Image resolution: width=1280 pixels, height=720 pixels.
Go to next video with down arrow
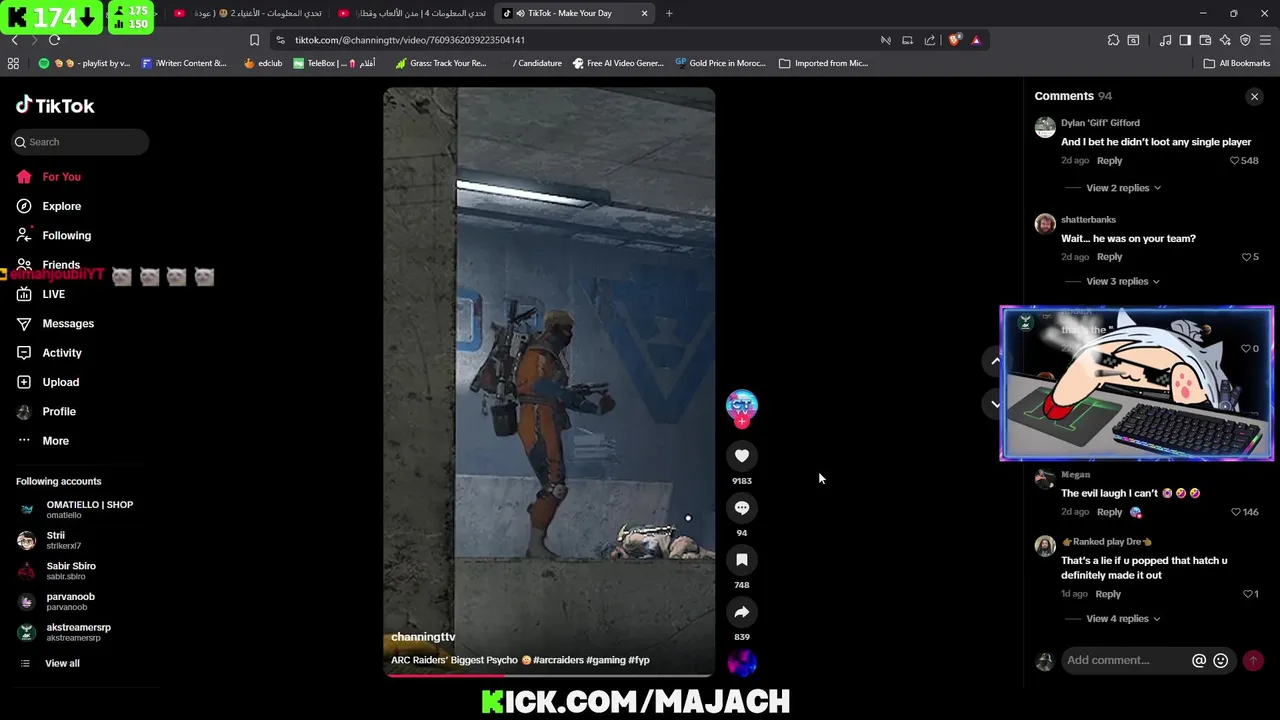pyautogui.click(x=995, y=404)
